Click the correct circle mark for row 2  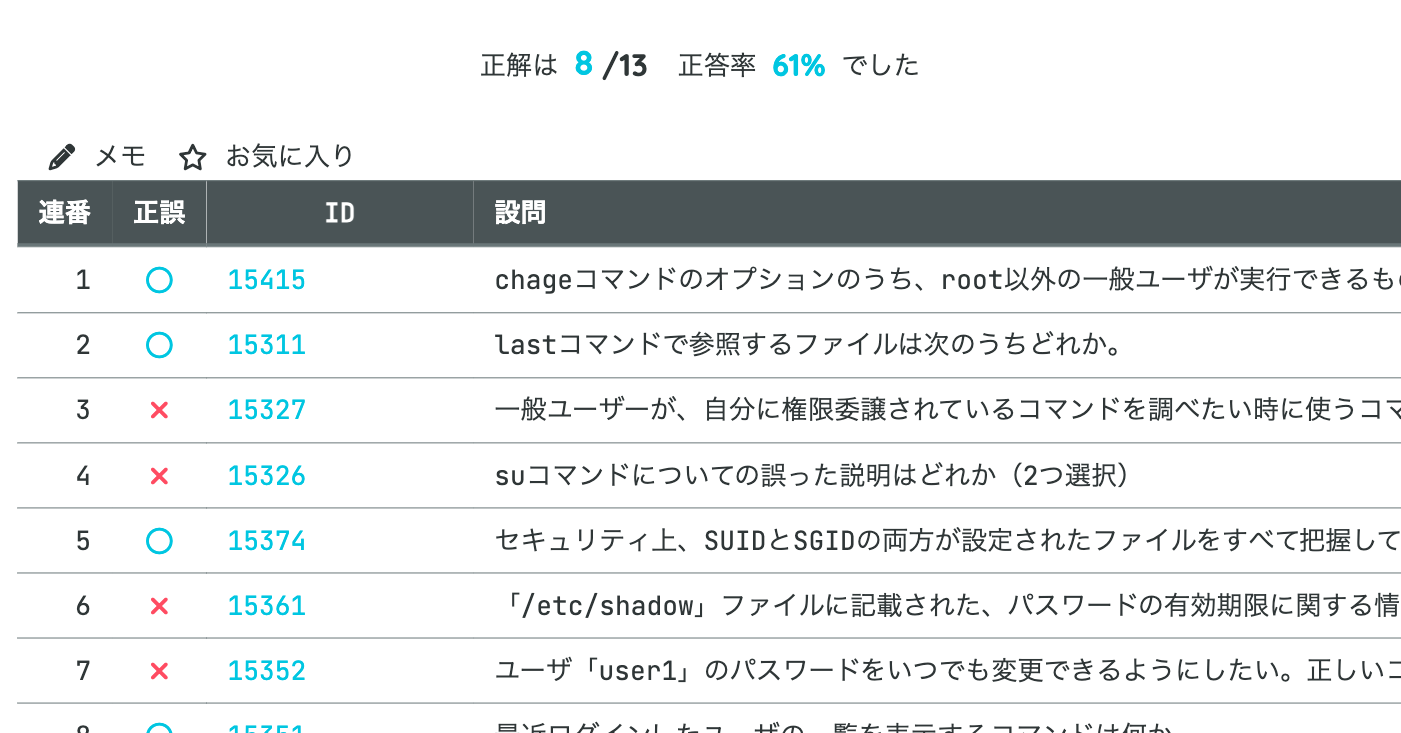pos(159,345)
